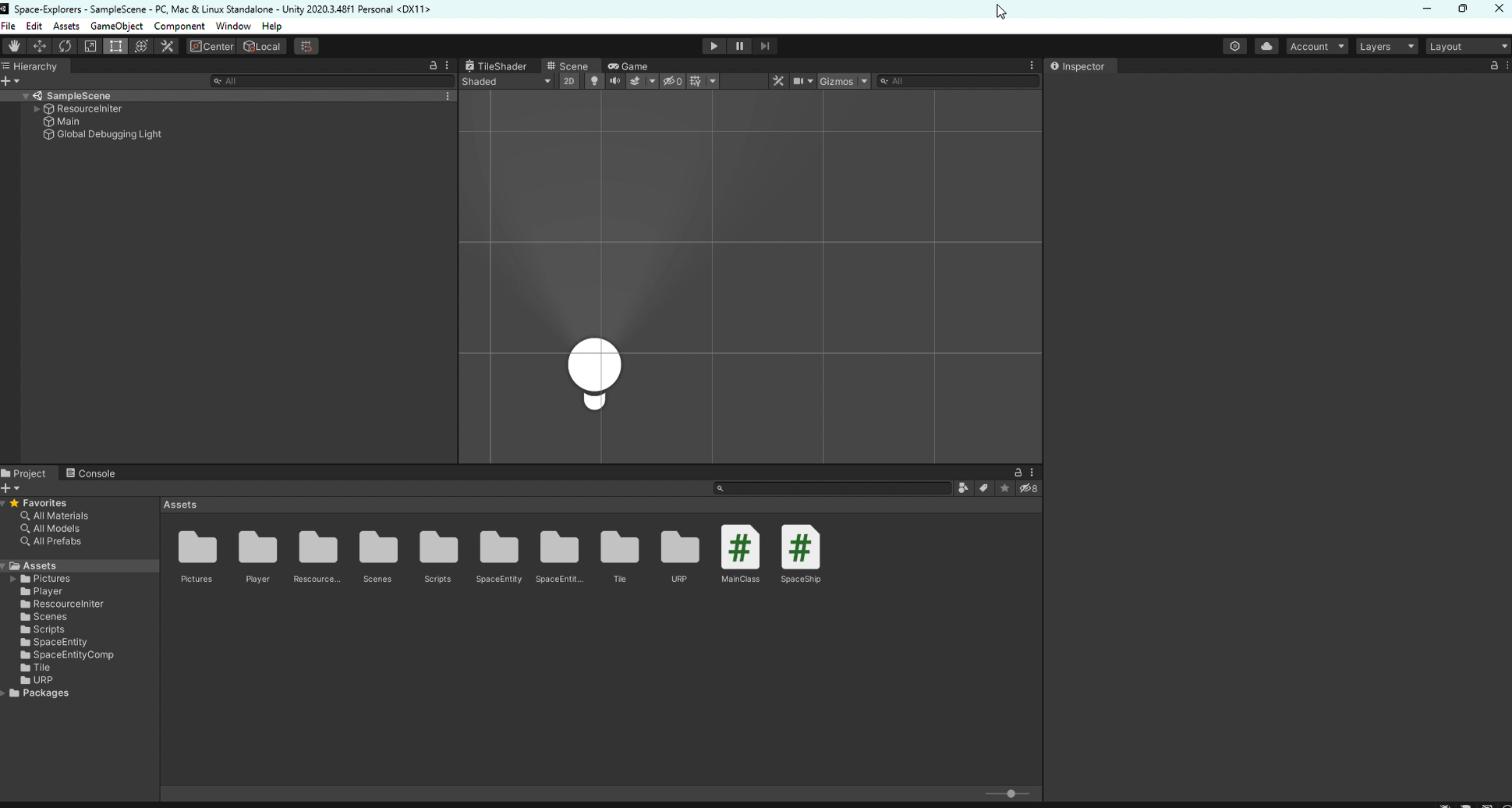Viewport: 1512px width, 808px height.
Task: Click the Play button
Action: click(714, 46)
